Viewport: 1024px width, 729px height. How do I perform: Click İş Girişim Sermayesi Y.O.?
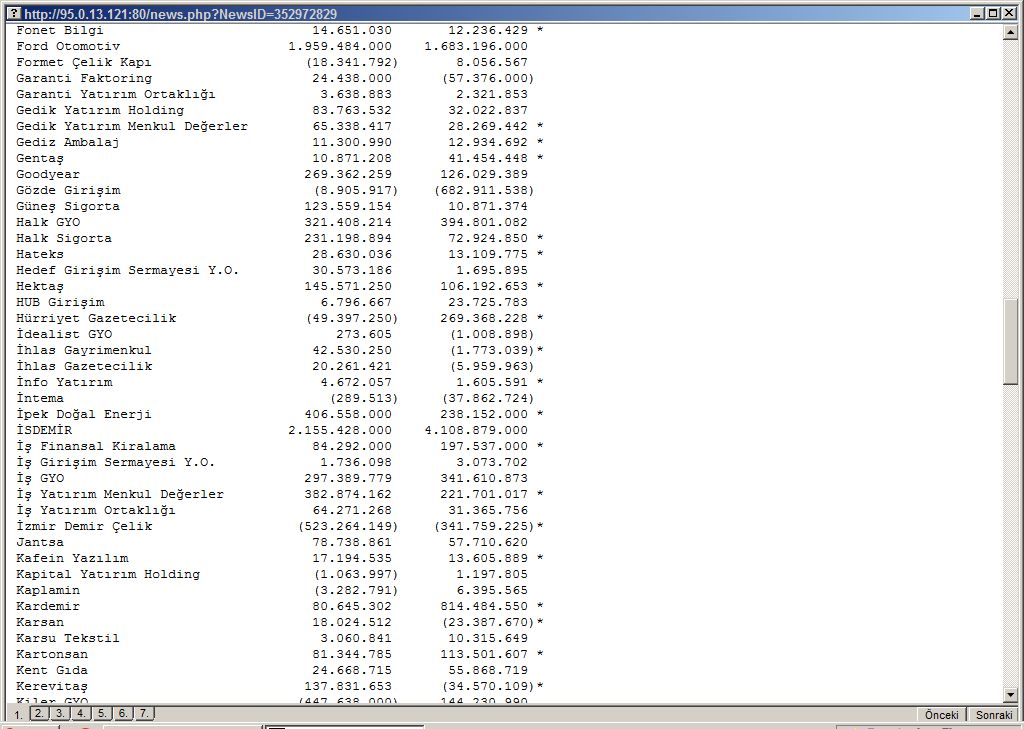coord(116,462)
